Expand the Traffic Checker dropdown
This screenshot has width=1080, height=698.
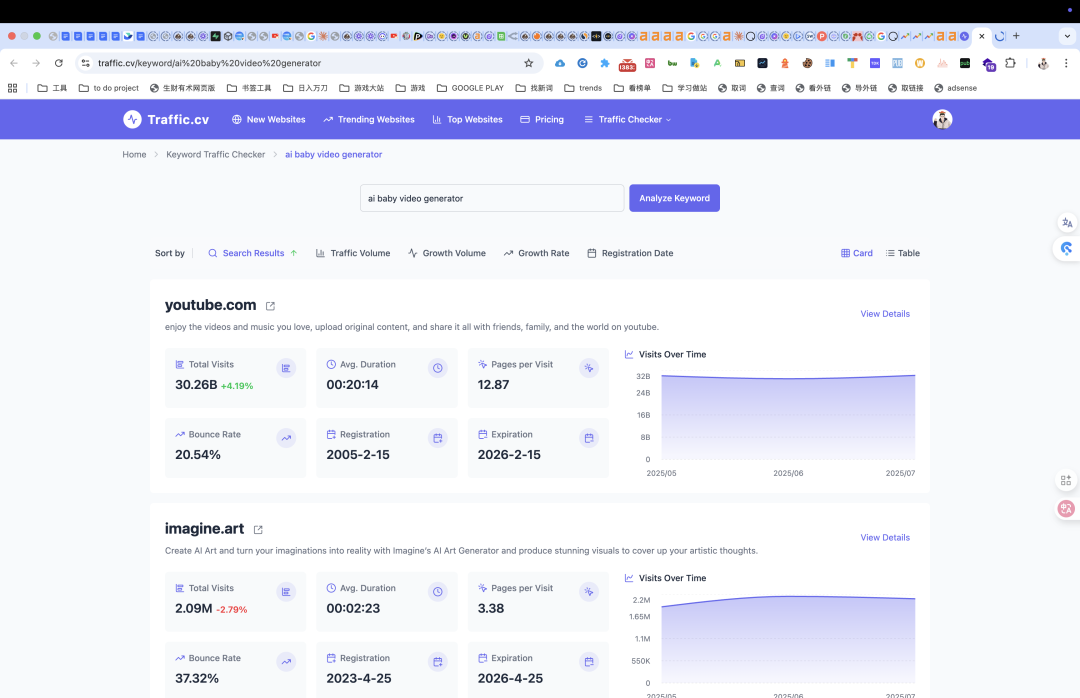627,119
